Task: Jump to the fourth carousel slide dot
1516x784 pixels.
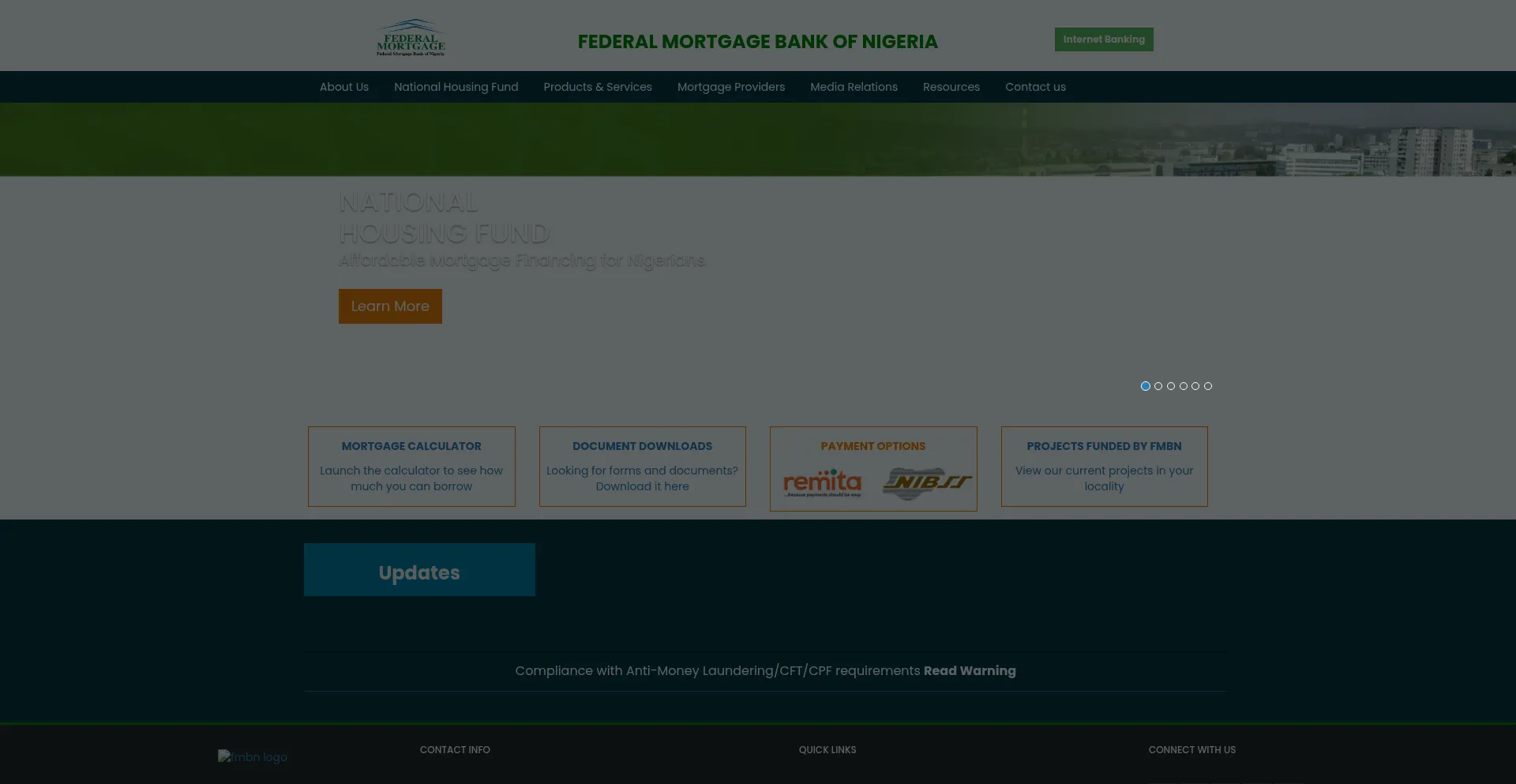Action: pos(1184,386)
